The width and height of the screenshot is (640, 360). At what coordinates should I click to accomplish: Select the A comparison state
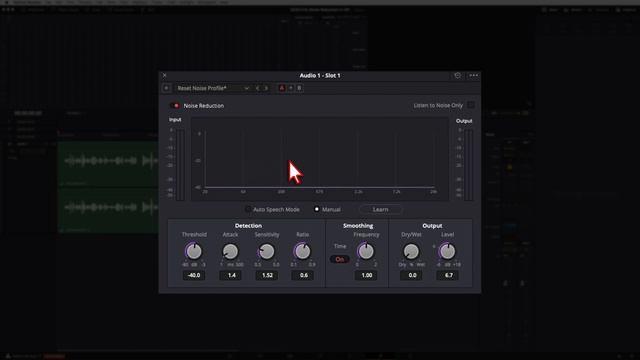pyautogui.click(x=282, y=88)
